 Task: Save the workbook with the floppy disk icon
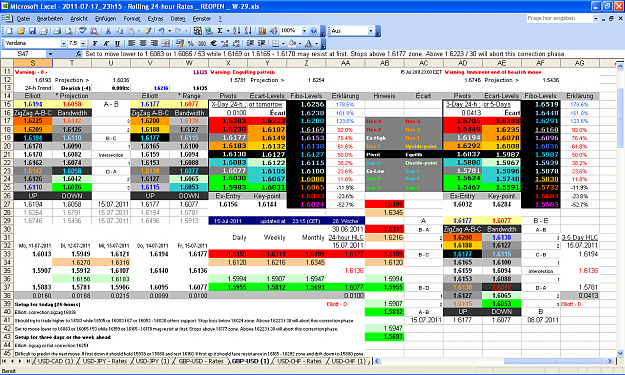point(32,31)
